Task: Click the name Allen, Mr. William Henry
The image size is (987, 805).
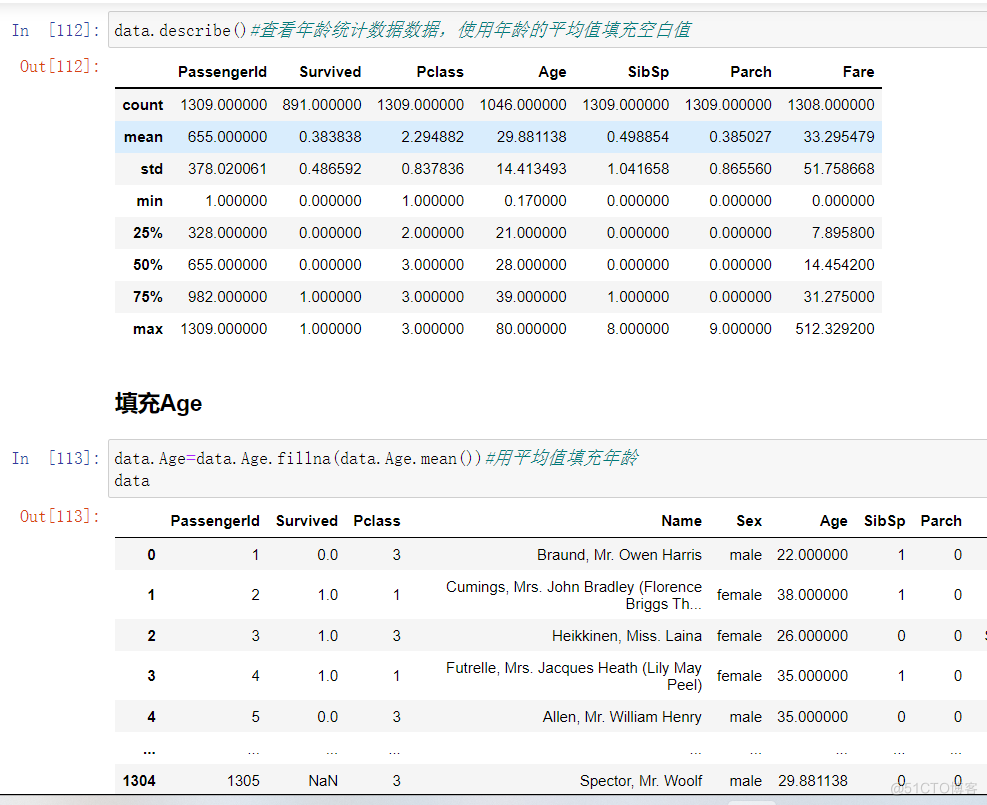Action: tap(622, 717)
